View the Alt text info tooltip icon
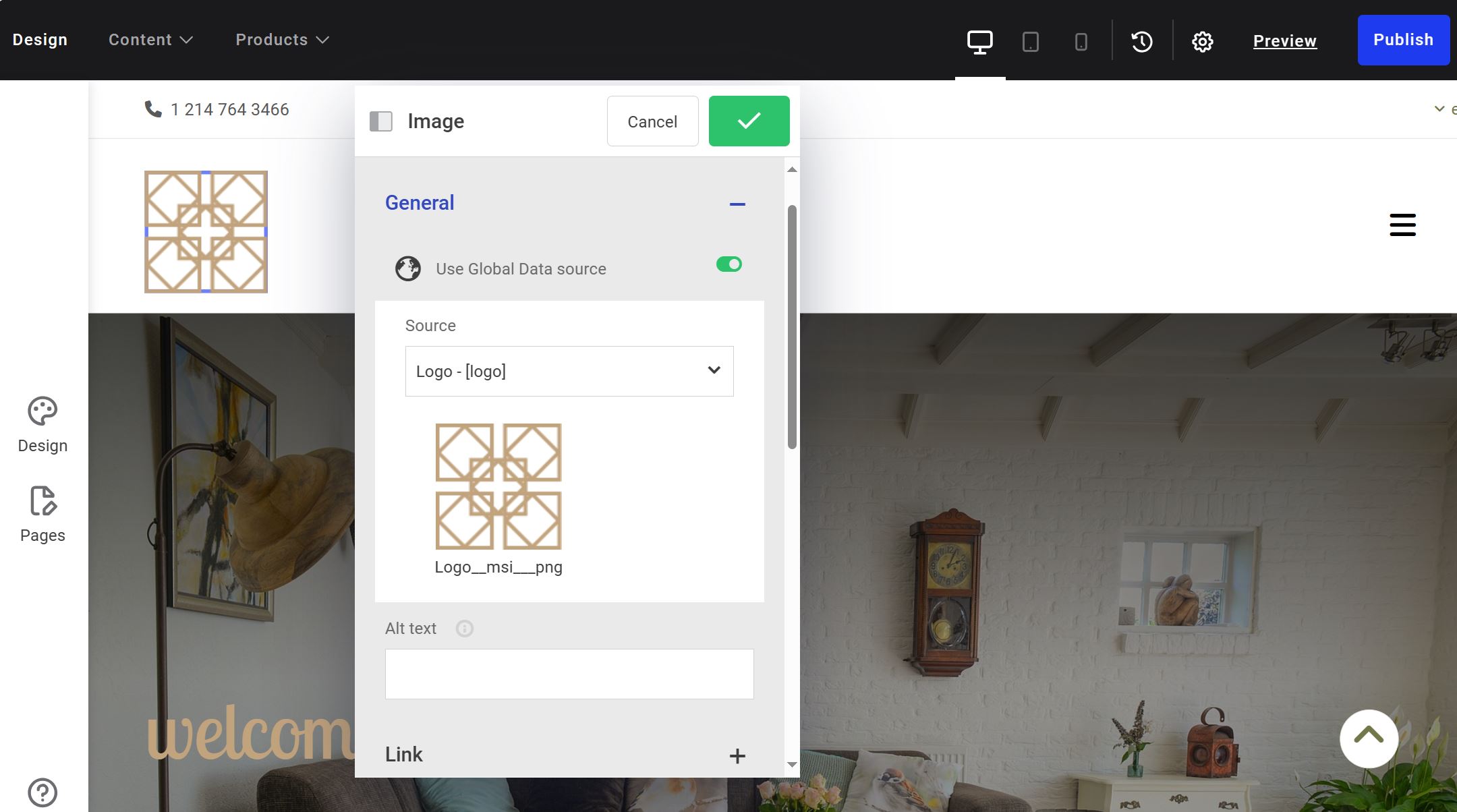This screenshot has height=812, width=1457. click(x=464, y=629)
